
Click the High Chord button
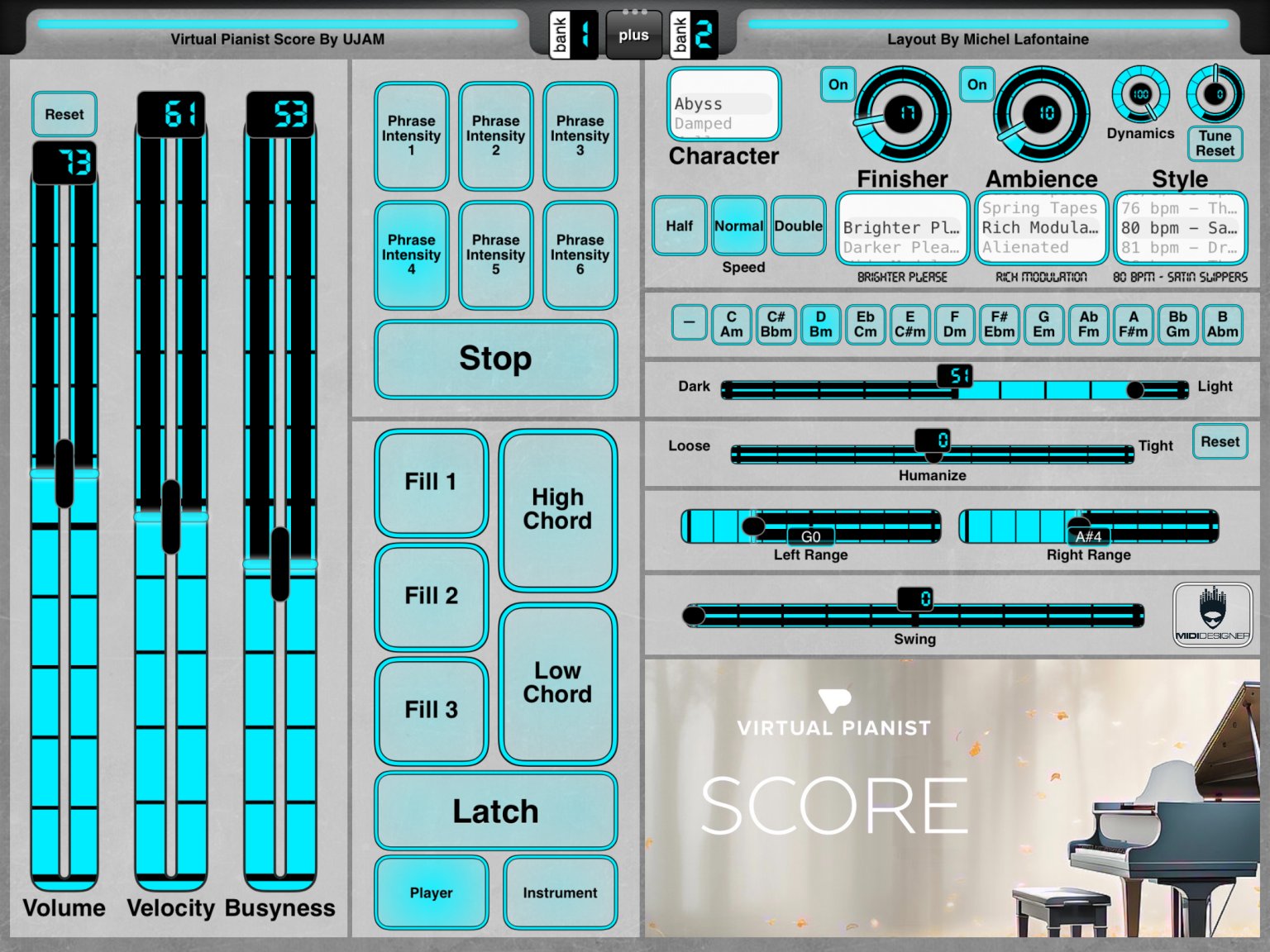pos(558,509)
